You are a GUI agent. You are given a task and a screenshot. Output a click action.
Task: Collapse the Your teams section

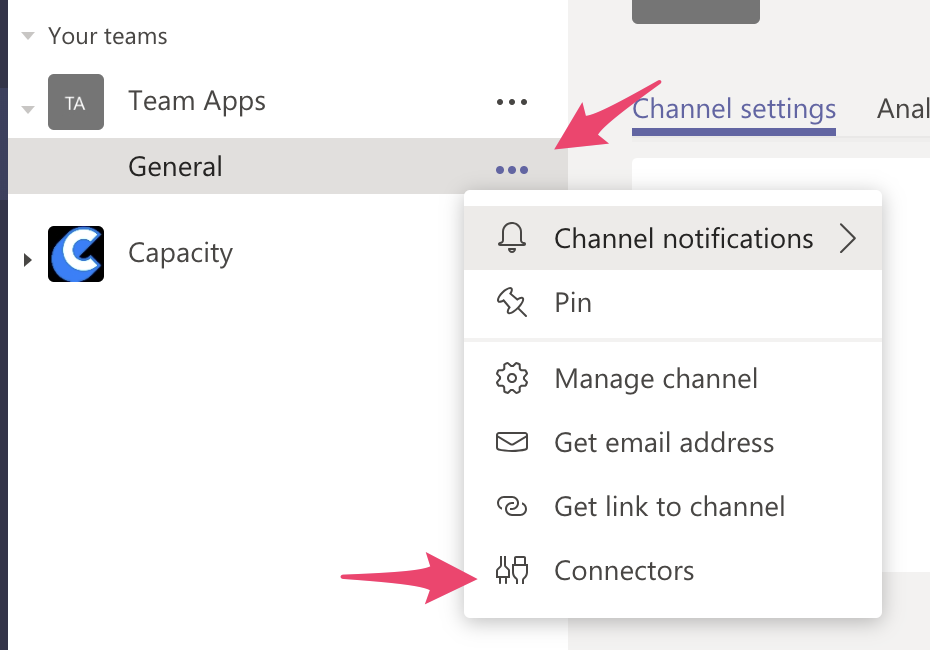pyautogui.click(x=28, y=37)
